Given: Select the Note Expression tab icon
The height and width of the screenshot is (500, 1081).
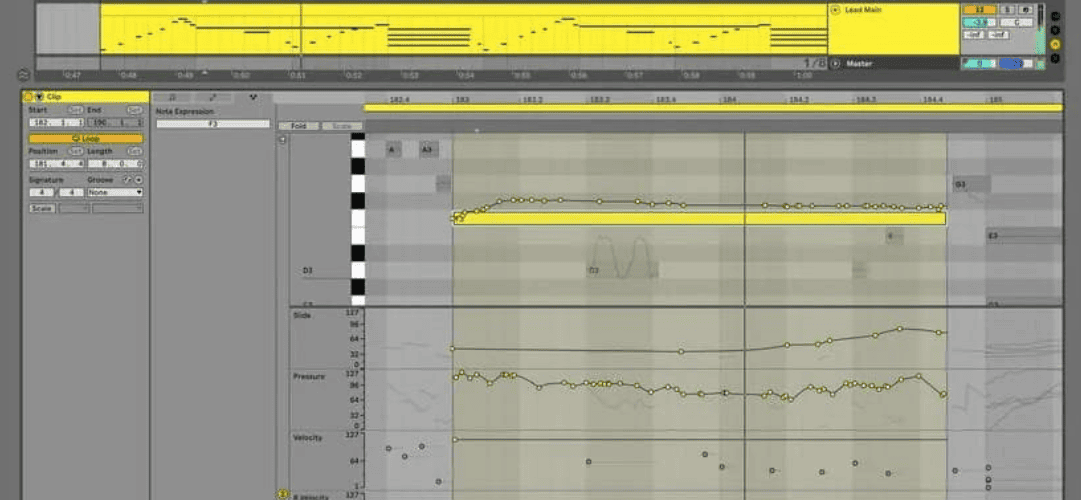Looking at the screenshot, I should 253,98.
